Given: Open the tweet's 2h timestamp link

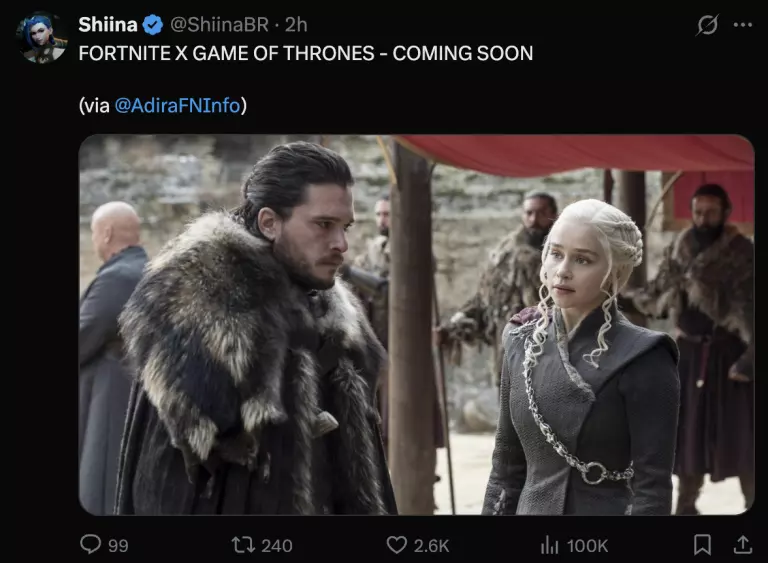Looking at the screenshot, I should (296, 24).
